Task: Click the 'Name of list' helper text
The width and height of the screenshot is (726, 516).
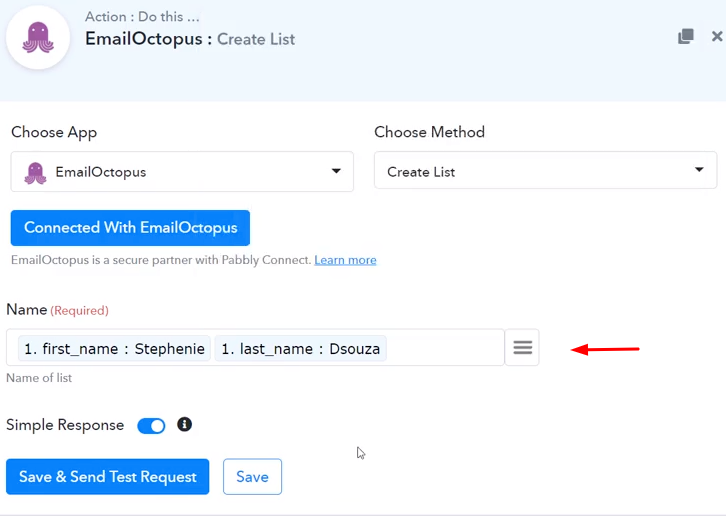Action: click(39, 378)
